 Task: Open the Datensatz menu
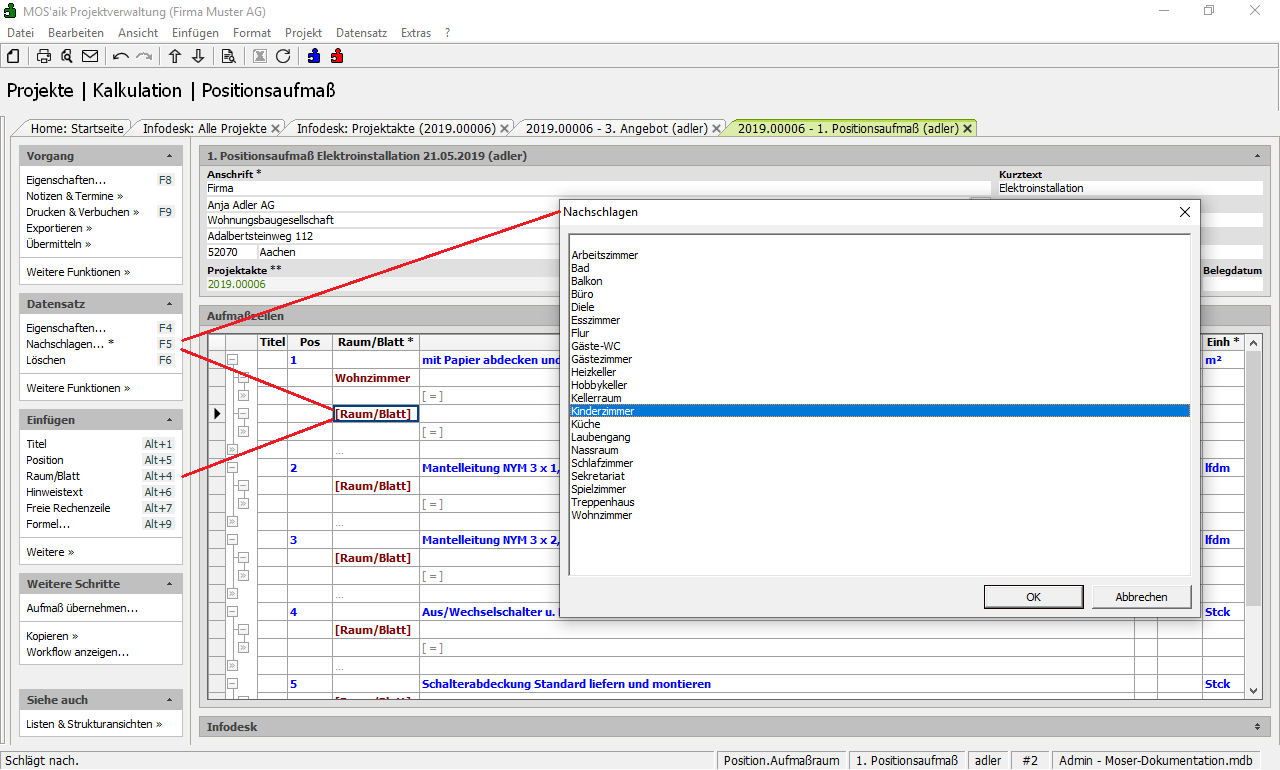click(x=361, y=33)
